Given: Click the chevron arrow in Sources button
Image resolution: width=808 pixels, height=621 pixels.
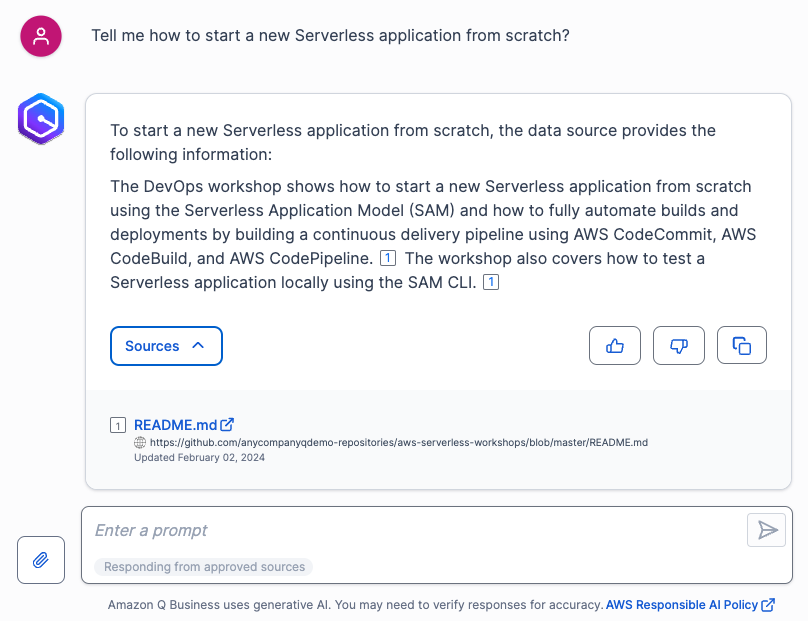Looking at the screenshot, I should click(x=198, y=345).
